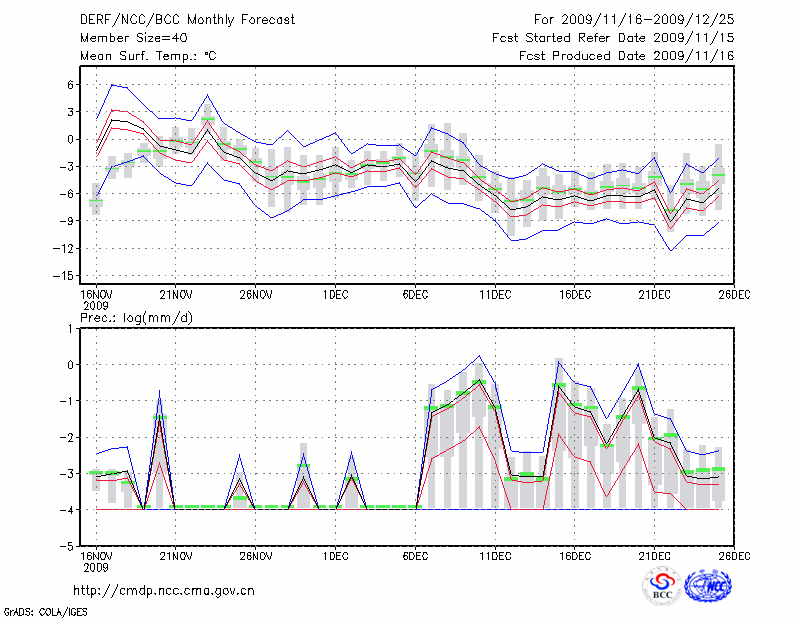Click first green marker on temperature chart at 16NOV

pos(96,201)
